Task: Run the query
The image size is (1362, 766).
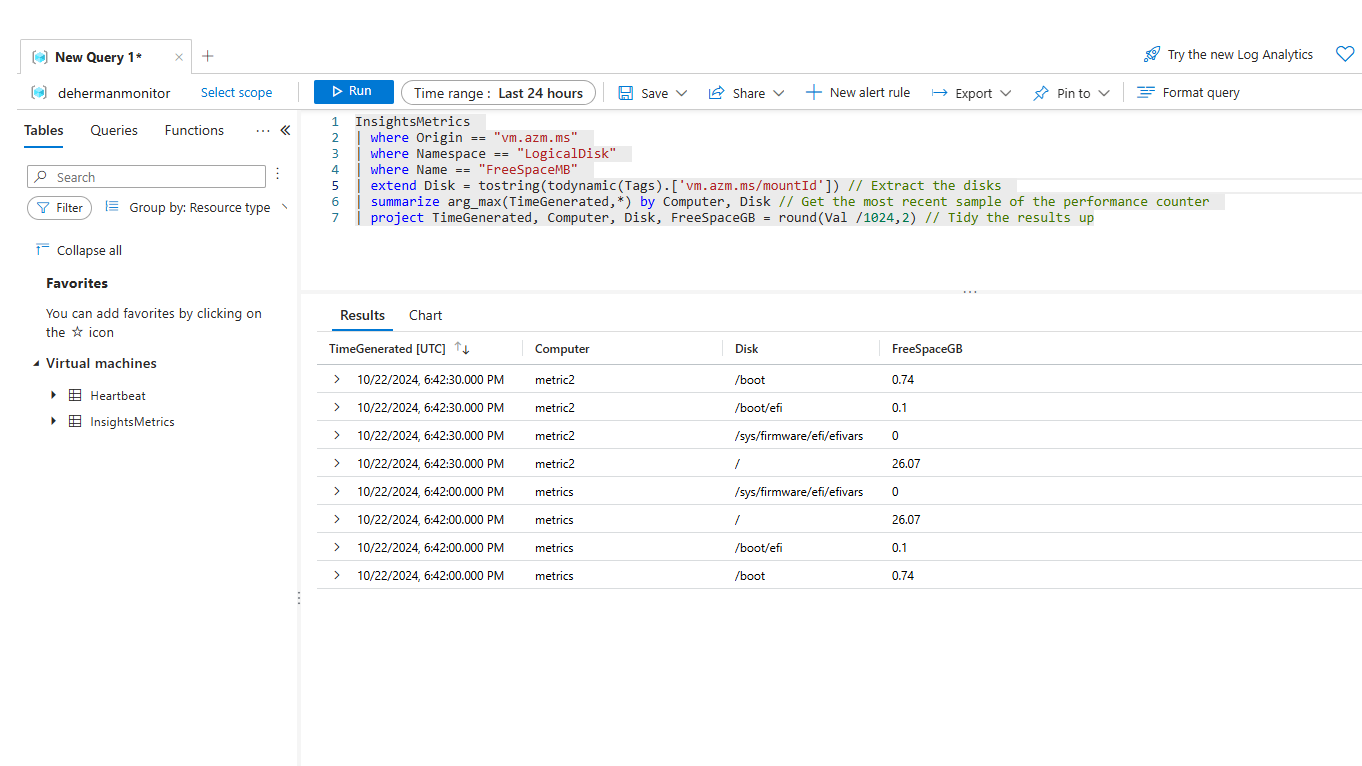Action: coord(354,92)
